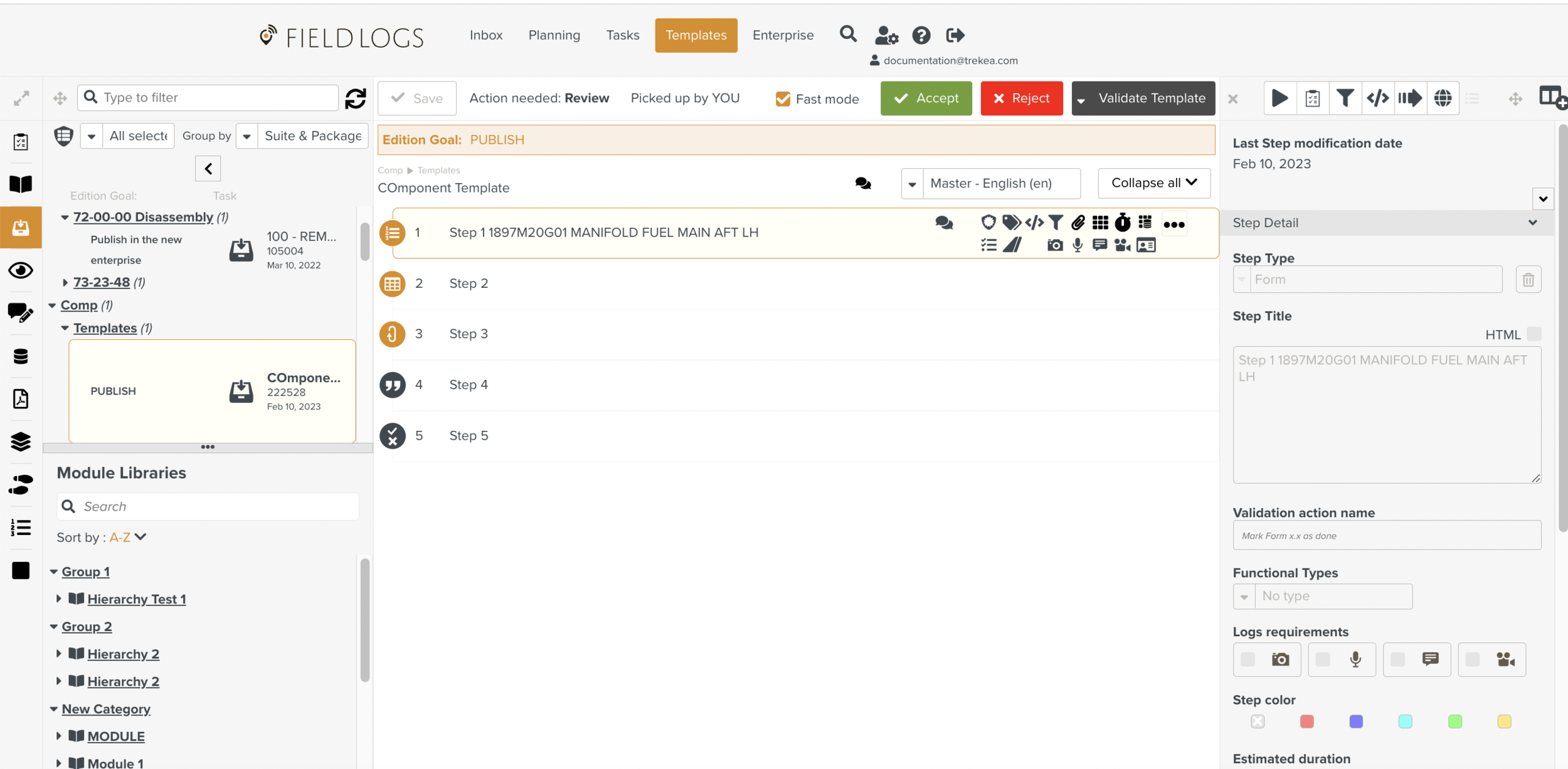The width and height of the screenshot is (1568, 769).
Task: Enable the camera photo log requirement
Action: click(x=1248, y=659)
